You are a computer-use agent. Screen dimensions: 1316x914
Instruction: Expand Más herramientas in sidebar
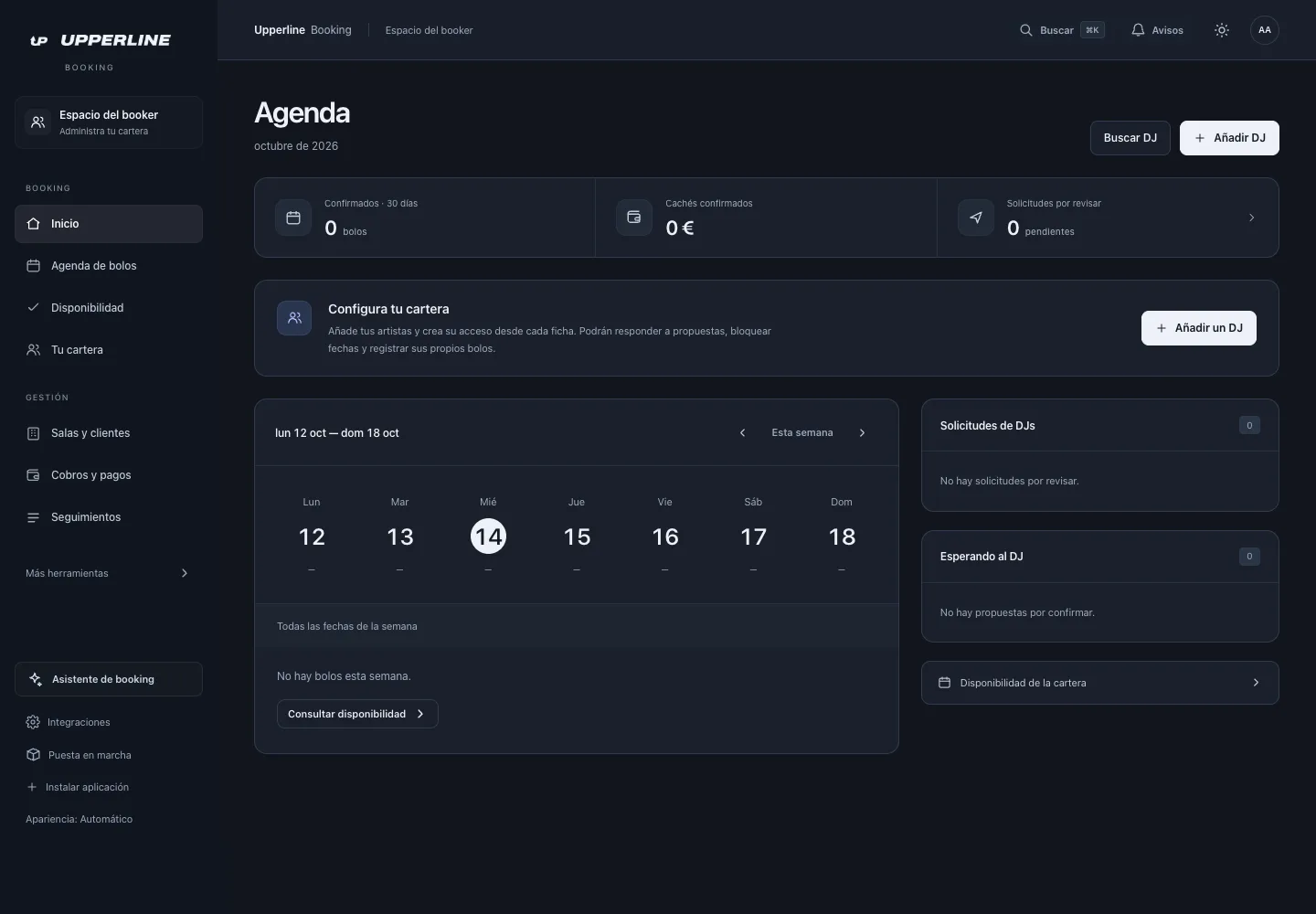tap(109, 573)
